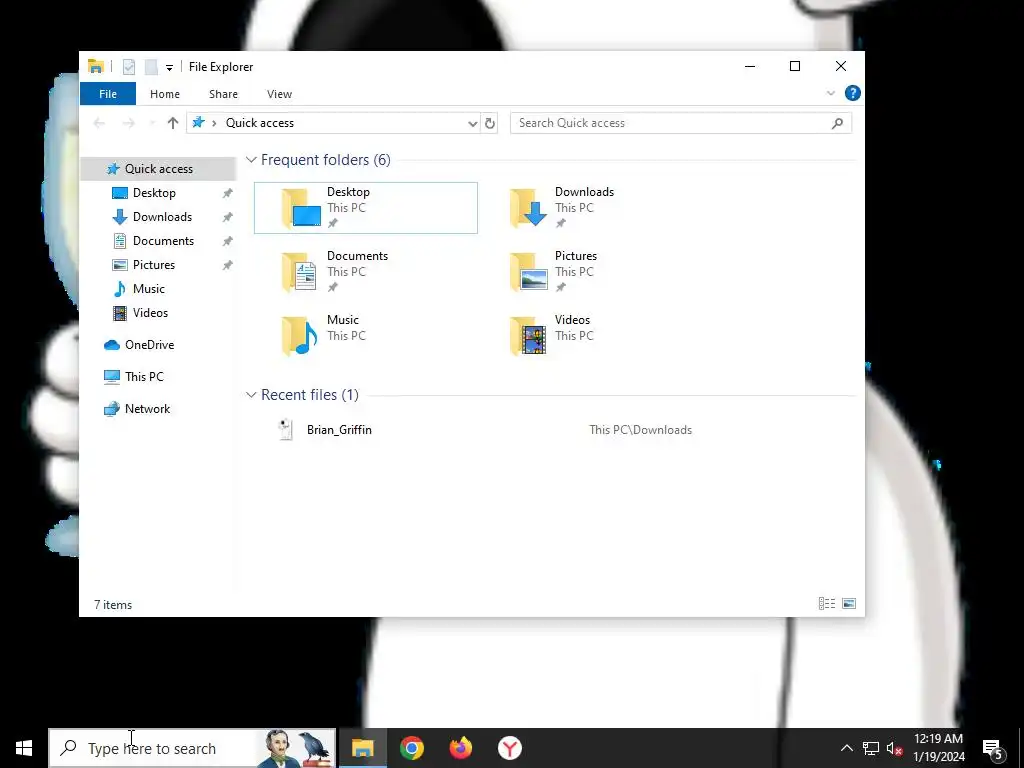Click the File Explorer title bar icon

click(96, 67)
